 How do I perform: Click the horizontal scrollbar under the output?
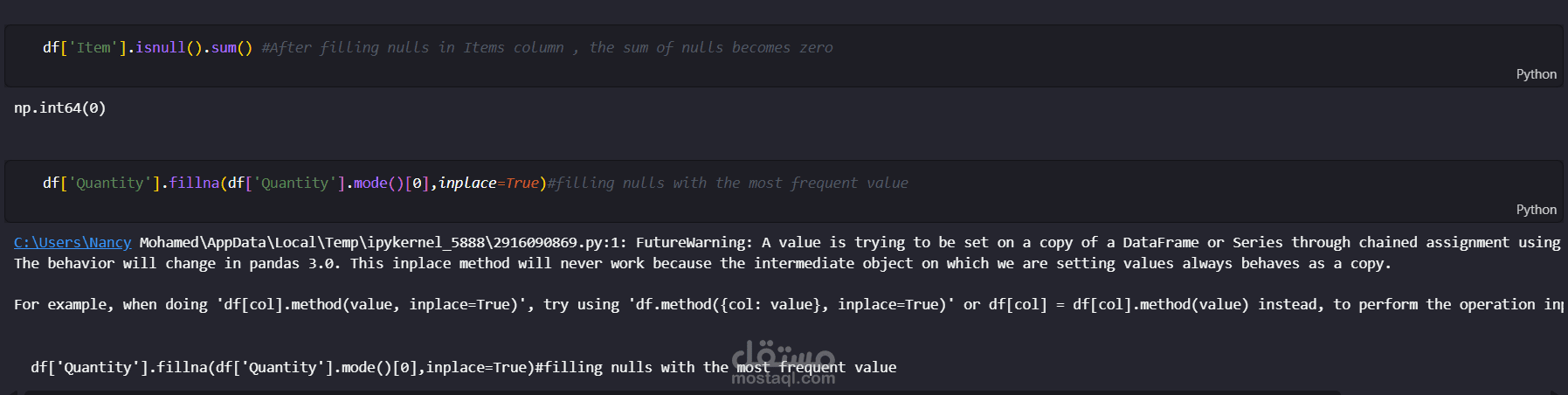pos(681,392)
